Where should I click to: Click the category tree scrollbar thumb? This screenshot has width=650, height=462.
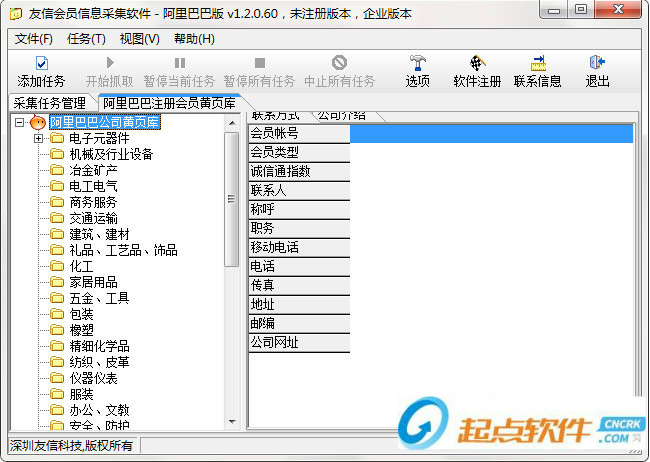[232, 199]
